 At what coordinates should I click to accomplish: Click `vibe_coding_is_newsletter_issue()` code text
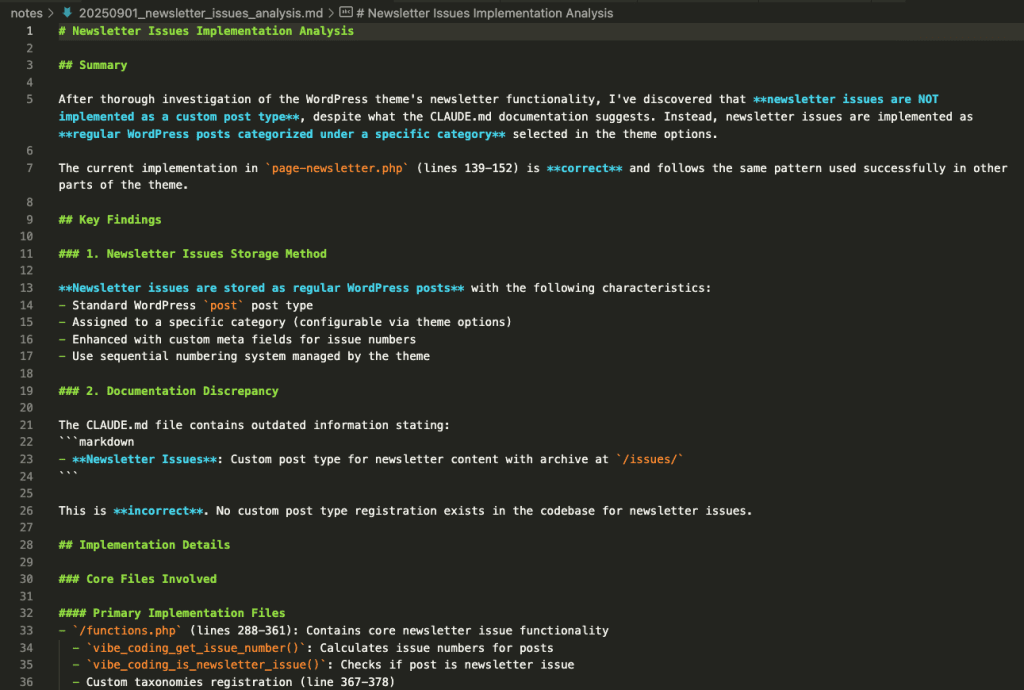click(206, 665)
